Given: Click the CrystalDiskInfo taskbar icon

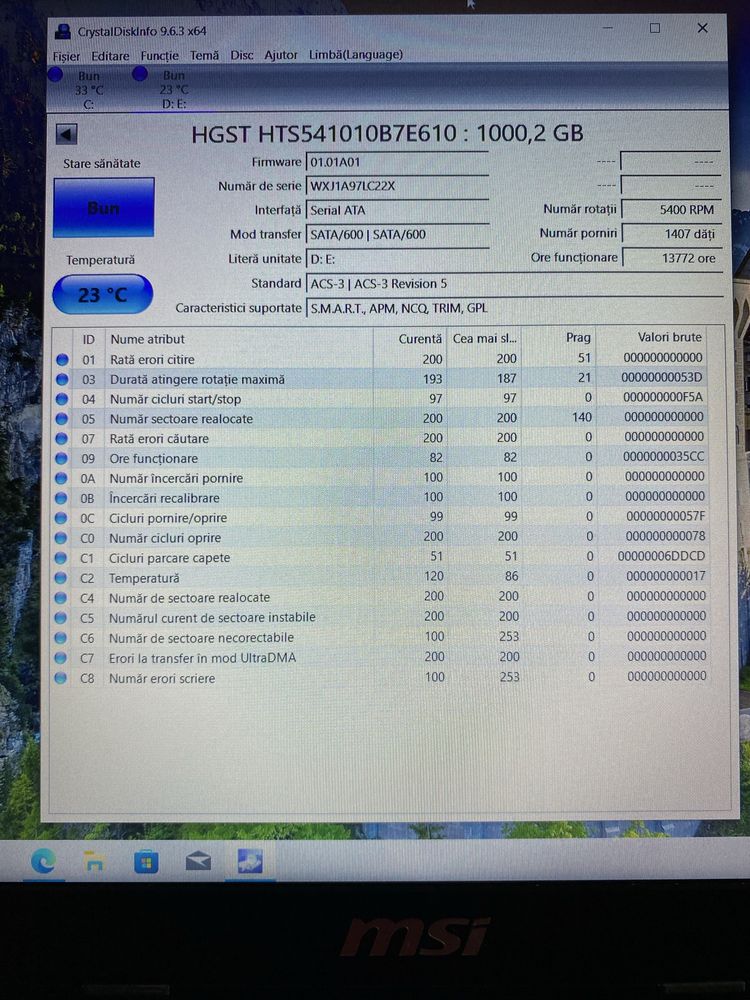Looking at the screenshot, I should pos(249,862).
